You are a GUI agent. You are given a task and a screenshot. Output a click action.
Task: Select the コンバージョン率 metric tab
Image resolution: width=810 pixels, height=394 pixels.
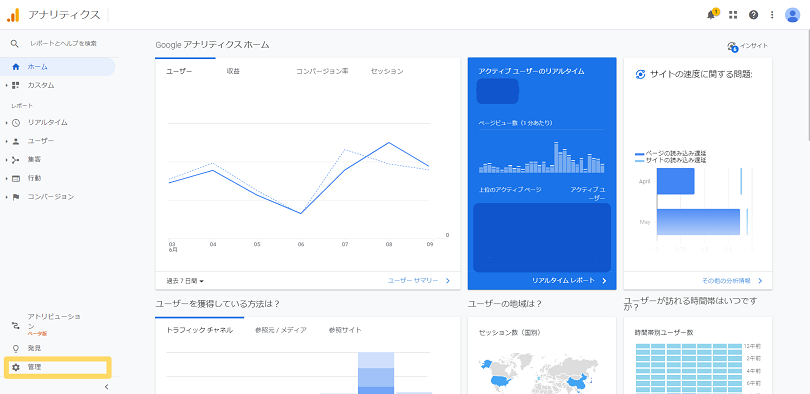[322, 71]
